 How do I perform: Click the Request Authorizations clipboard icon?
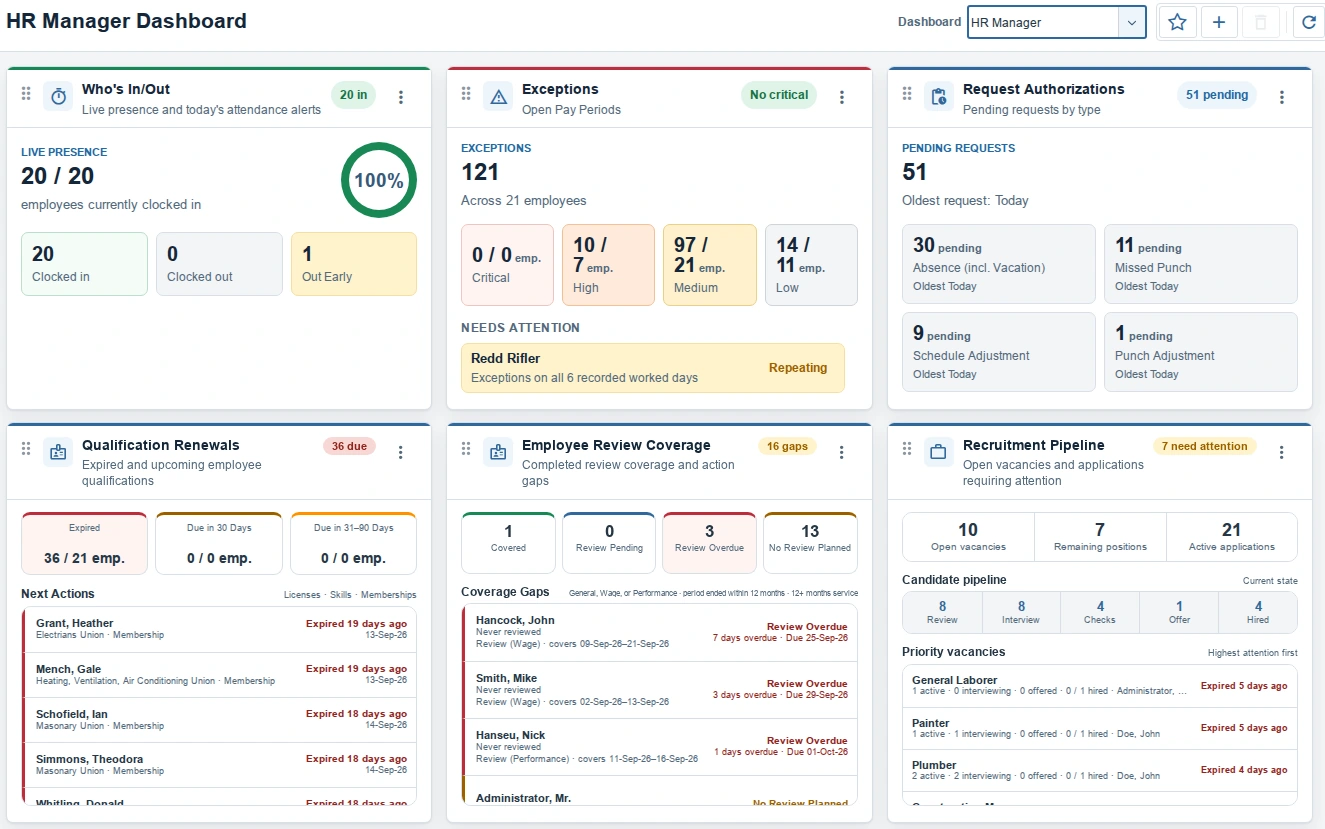(x=939, y=96)
